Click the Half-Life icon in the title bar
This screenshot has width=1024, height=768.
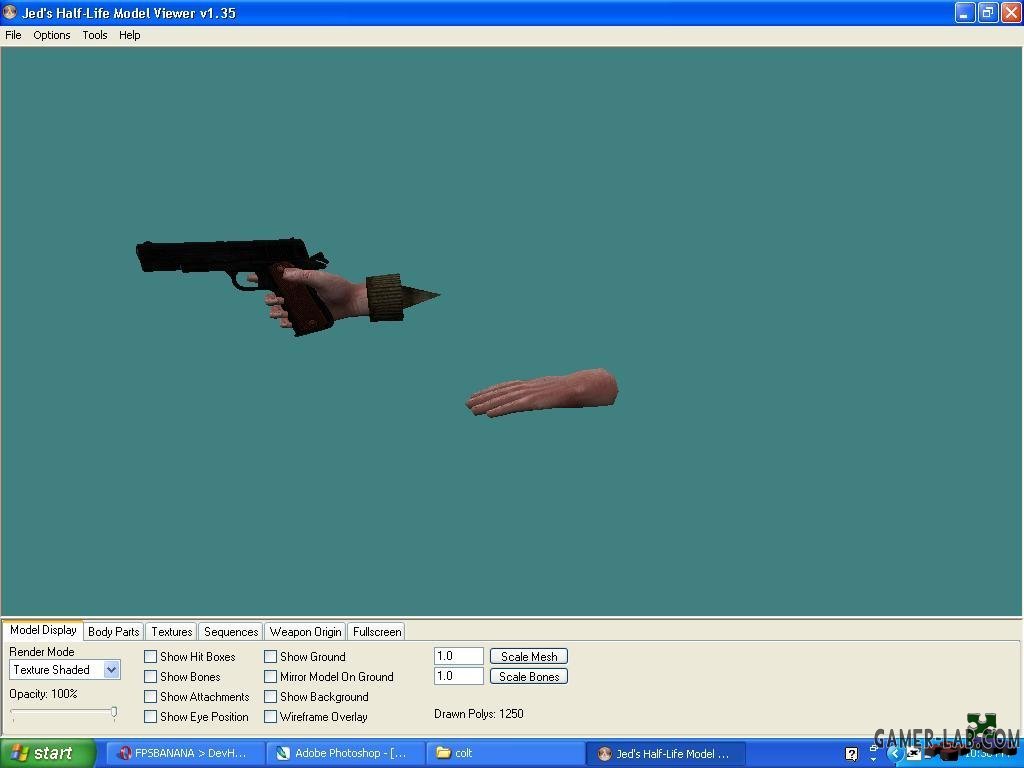[11, 13]
